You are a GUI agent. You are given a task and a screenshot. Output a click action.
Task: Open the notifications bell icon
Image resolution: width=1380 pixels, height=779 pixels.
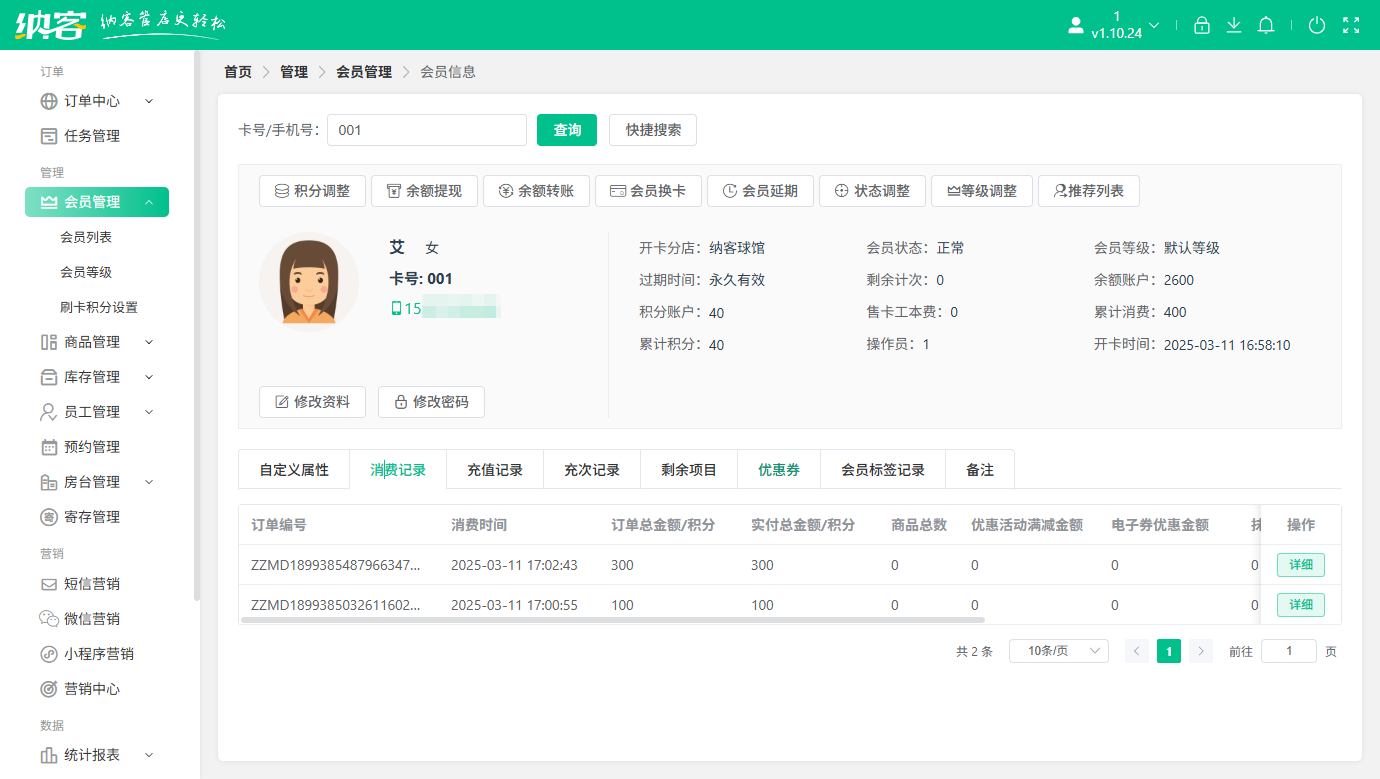[1265, 24]
